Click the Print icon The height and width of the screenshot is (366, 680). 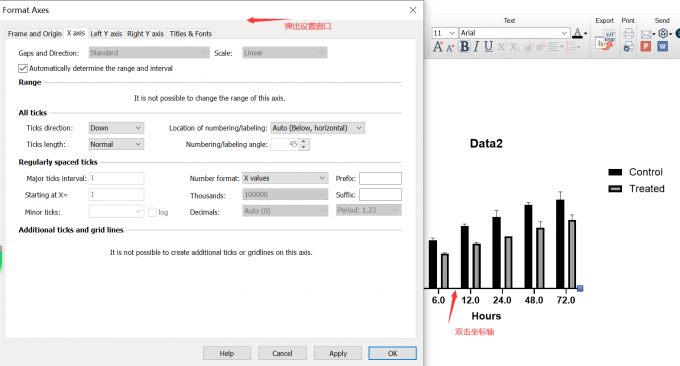pos(628,33)
